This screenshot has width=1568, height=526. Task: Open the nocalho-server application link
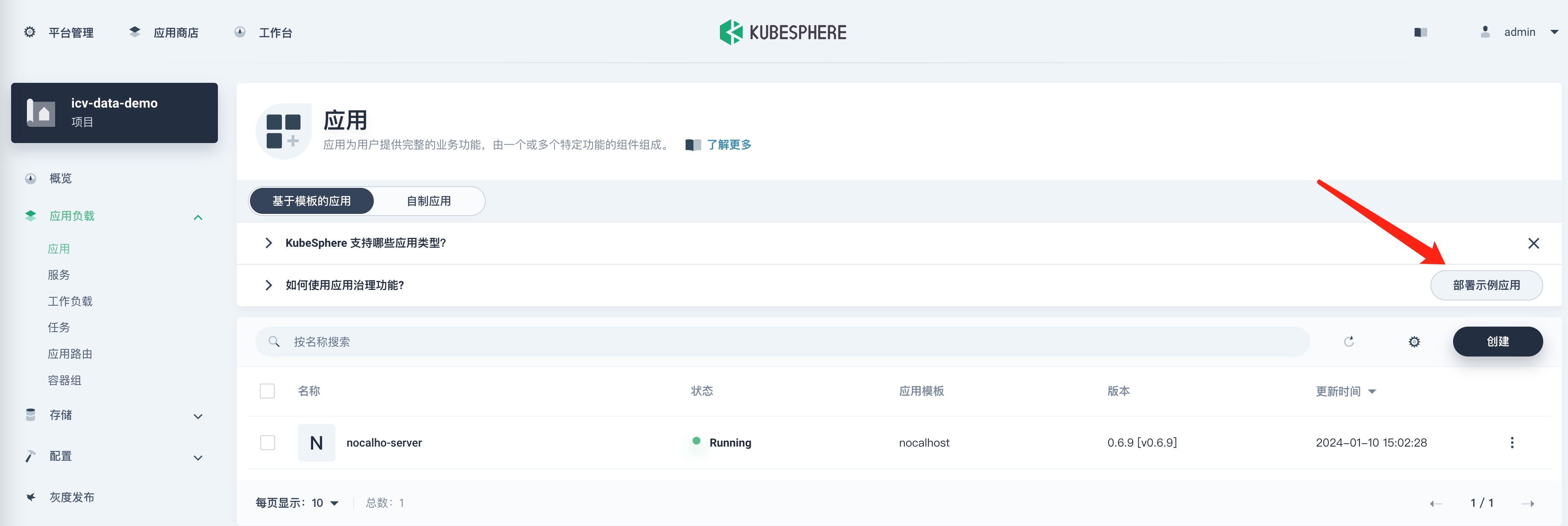tap(384, 443)
